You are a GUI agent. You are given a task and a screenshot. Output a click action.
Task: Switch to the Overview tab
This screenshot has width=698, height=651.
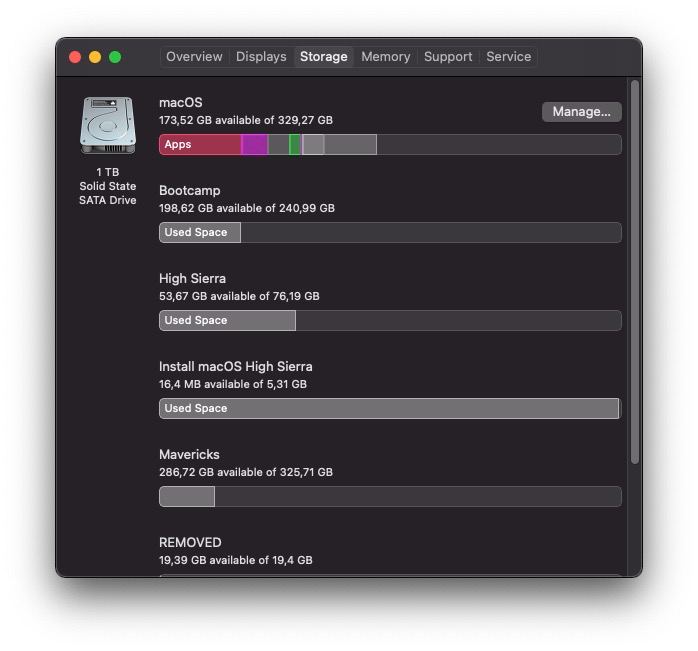coord(194,57)
